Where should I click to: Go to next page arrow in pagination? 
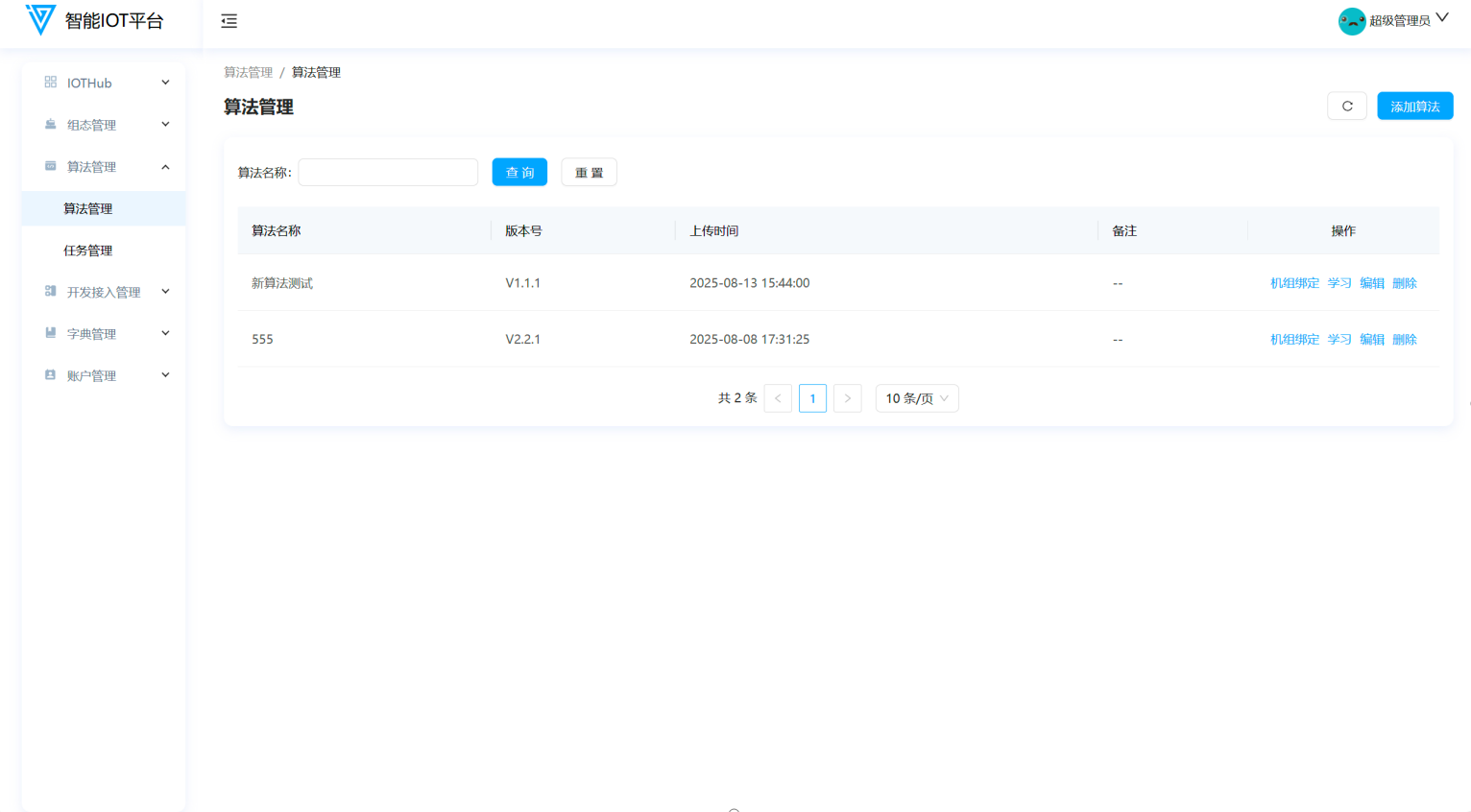pyautogui.click(x=847, y=398)
